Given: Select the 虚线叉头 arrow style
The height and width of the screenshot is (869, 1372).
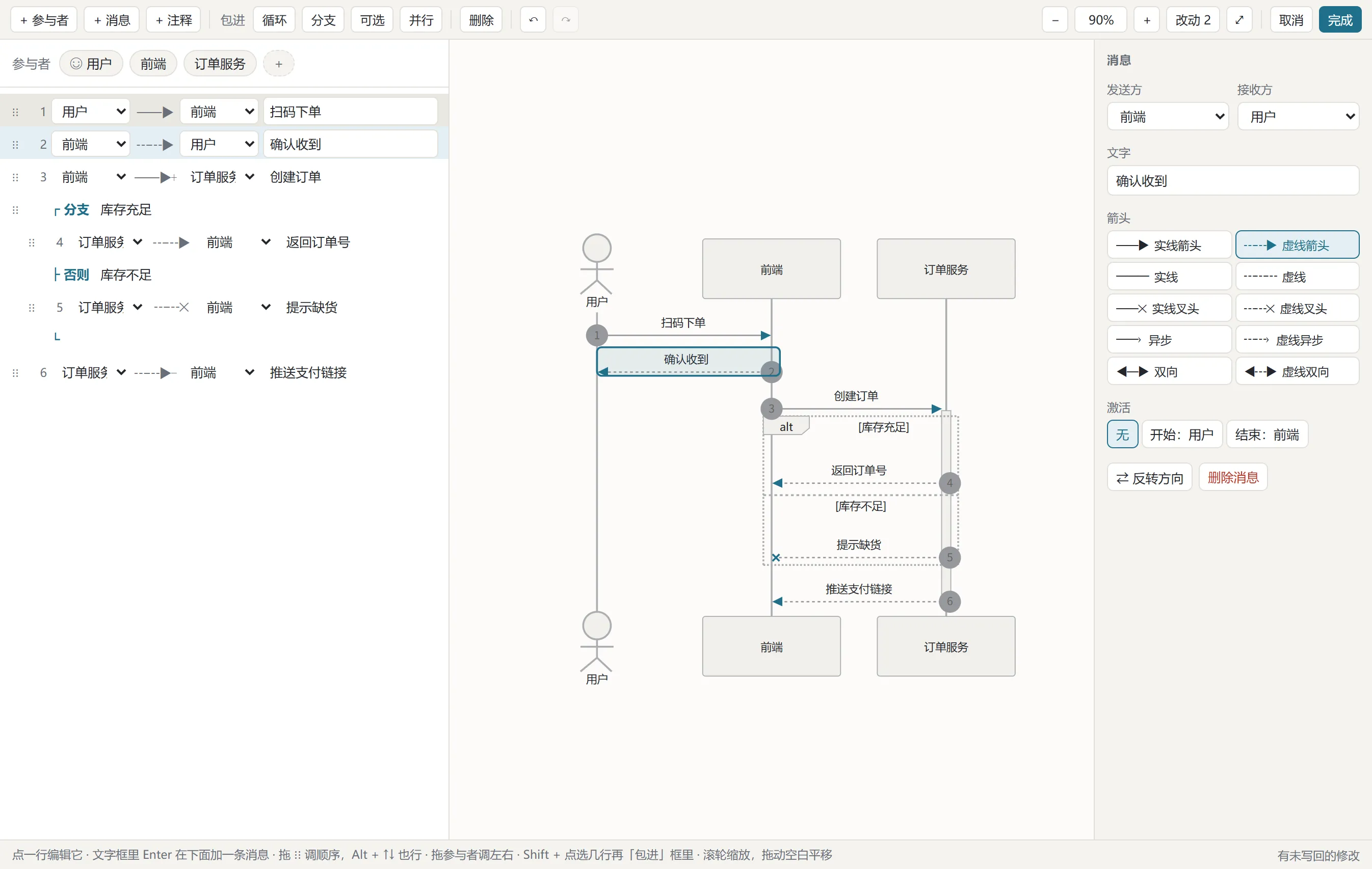Looking at the screenshot, I should point(1297,308).
